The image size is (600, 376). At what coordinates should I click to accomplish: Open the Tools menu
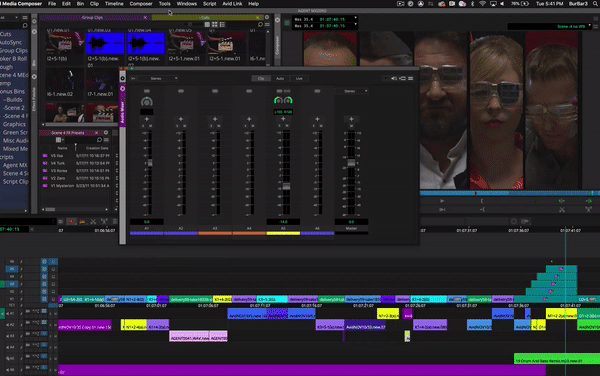click(165, 4)
